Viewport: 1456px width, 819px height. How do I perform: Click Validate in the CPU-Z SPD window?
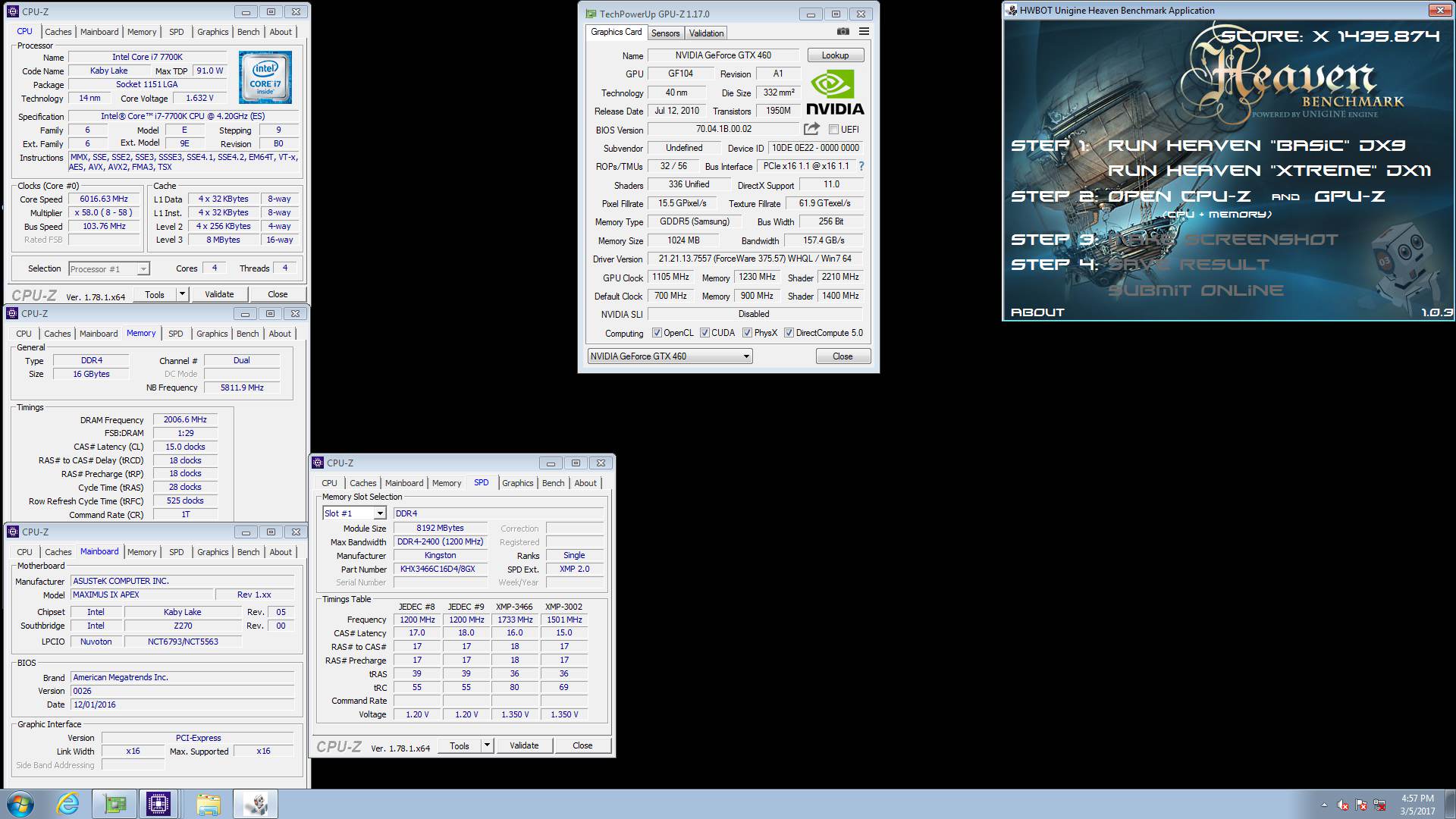[x=524, y=745]
